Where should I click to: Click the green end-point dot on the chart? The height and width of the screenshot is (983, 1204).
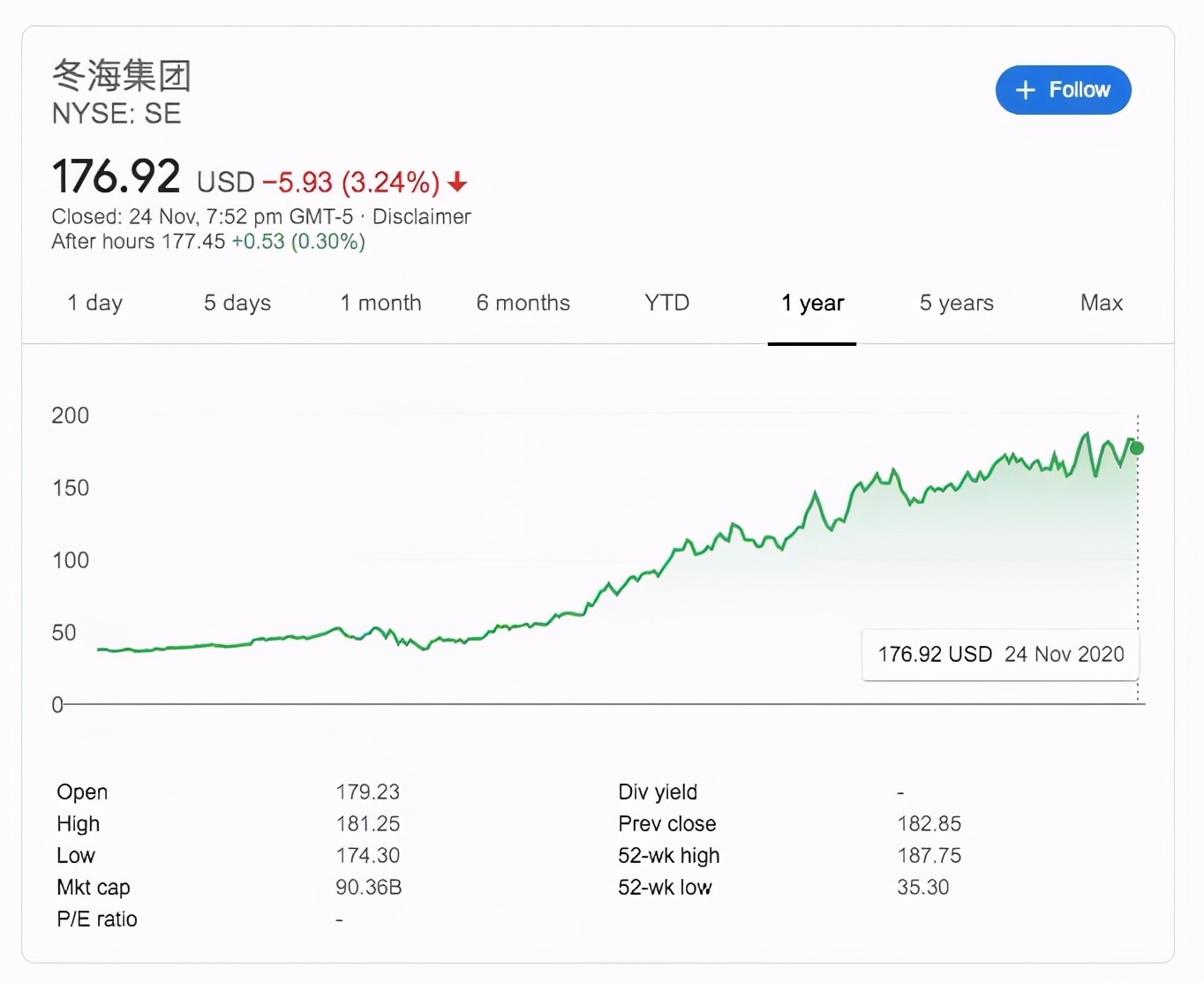pyautogui.click(x=1137, y=448)
